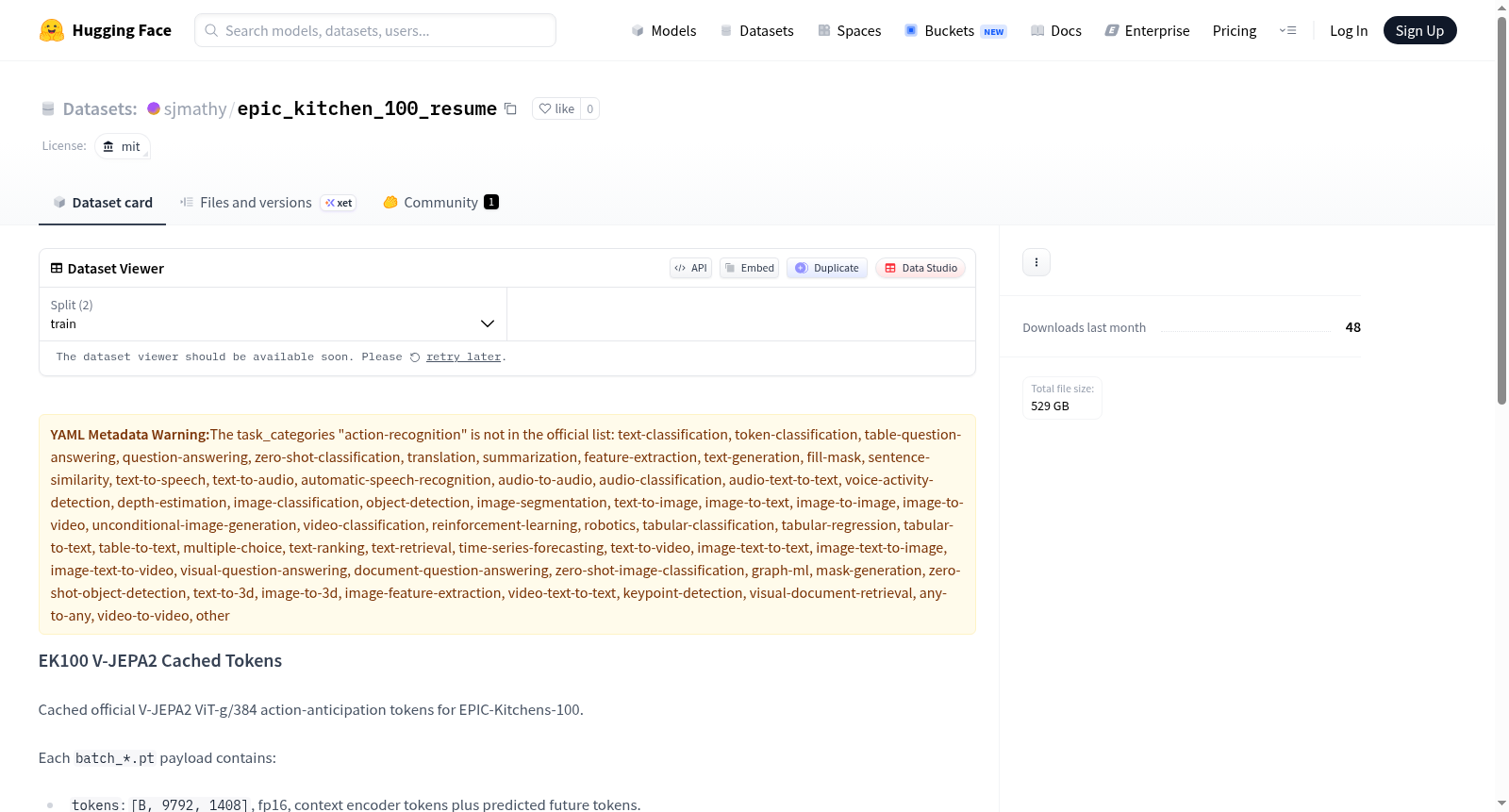Open Docs in navigation bar
This screenshot has width=1509, height=812.
[1056, 30]
